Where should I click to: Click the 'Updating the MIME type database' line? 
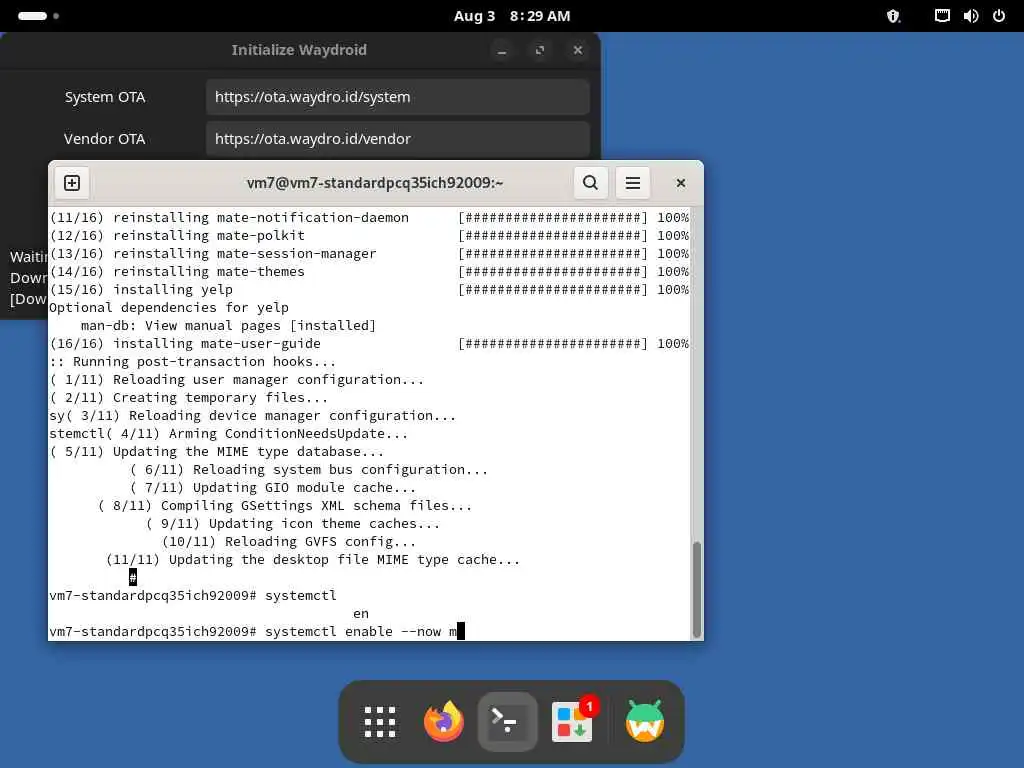pos(217,451)
